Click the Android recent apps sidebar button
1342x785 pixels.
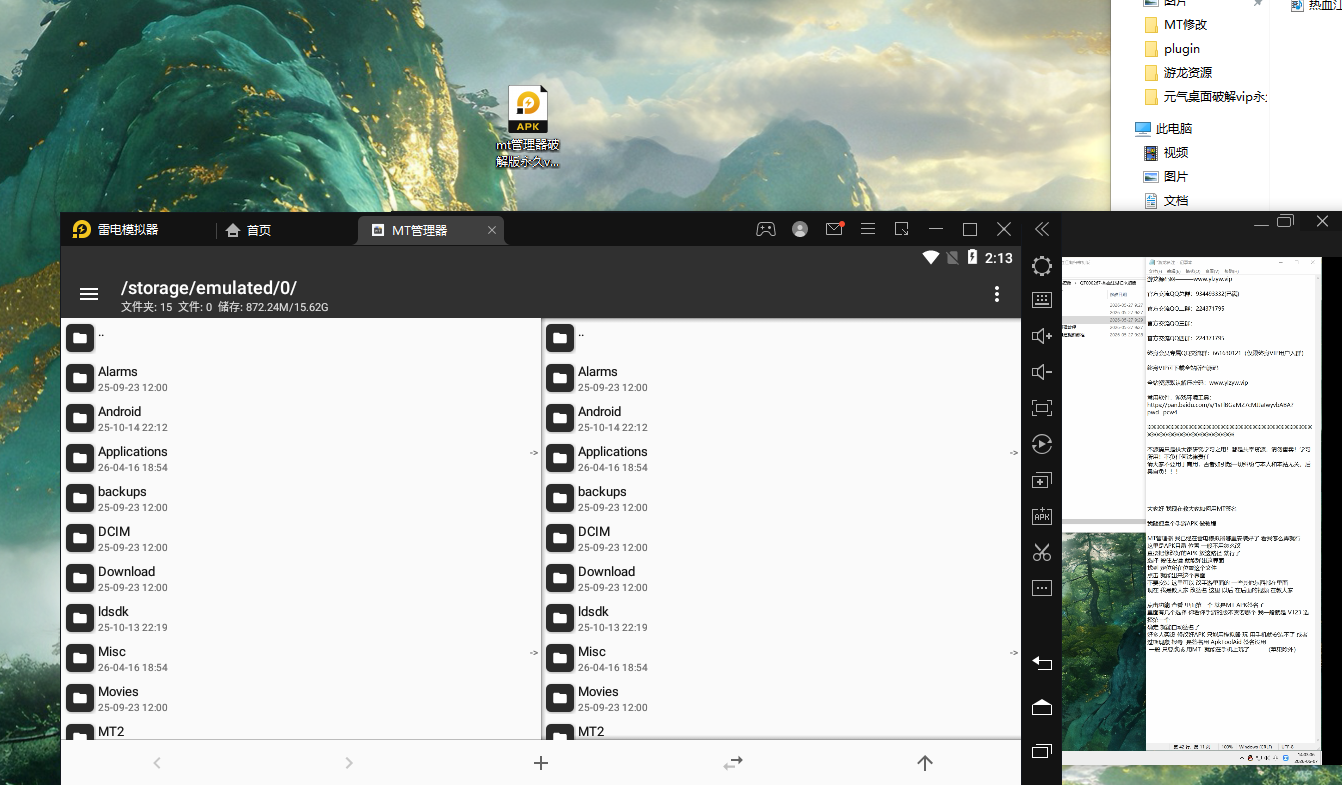[1042, 750]
